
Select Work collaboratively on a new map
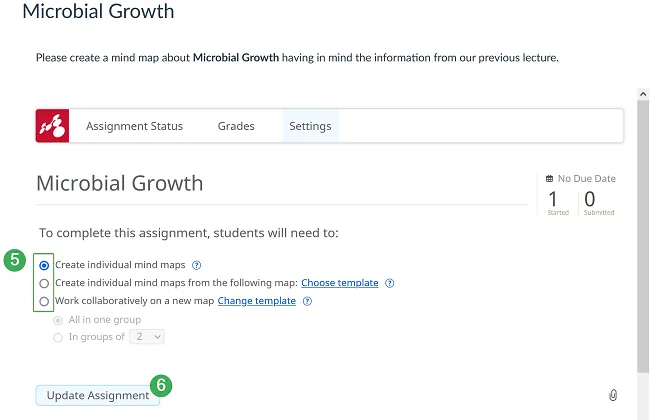[44, 301]
